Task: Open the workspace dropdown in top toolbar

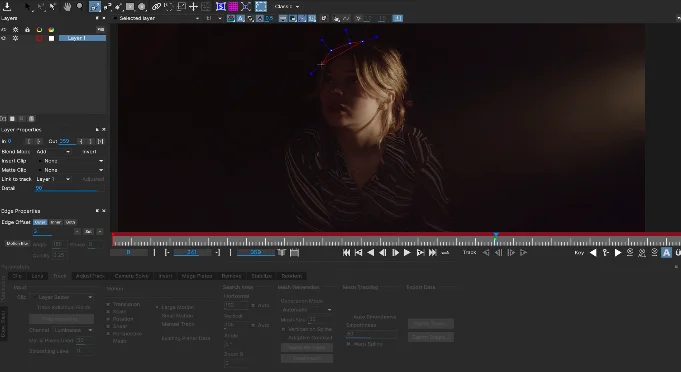Action: click(287, 7)
